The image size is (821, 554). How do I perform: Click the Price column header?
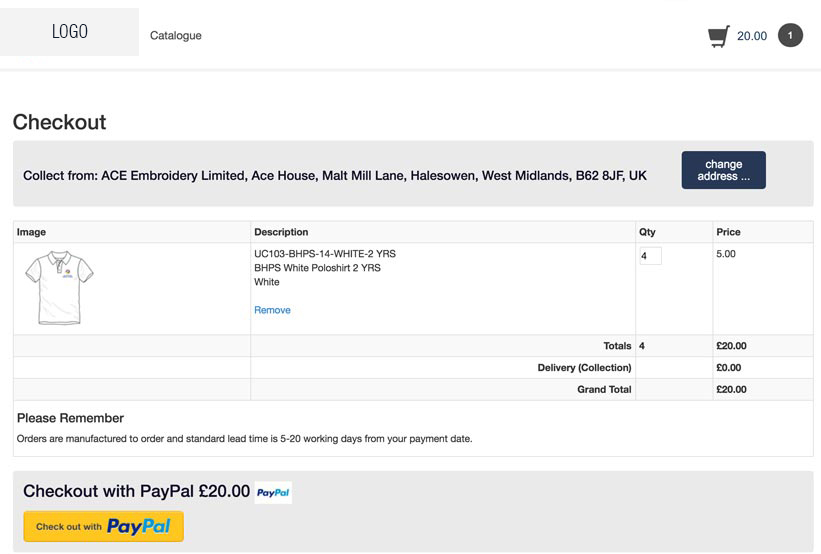[x=728, y=232]
